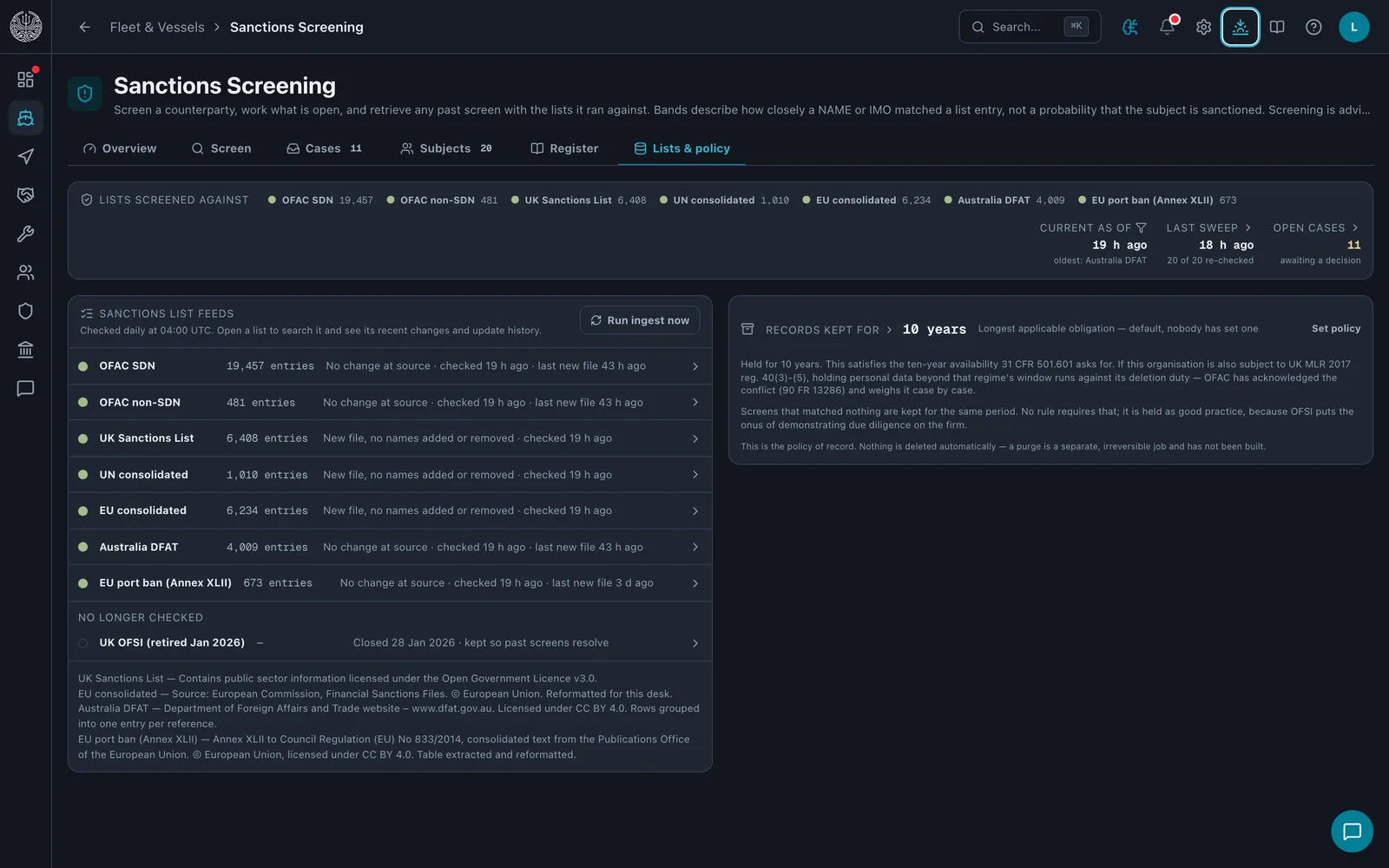Open the navigation arrow sidebar icon
1389x868 pixels.
coord(25,156)
